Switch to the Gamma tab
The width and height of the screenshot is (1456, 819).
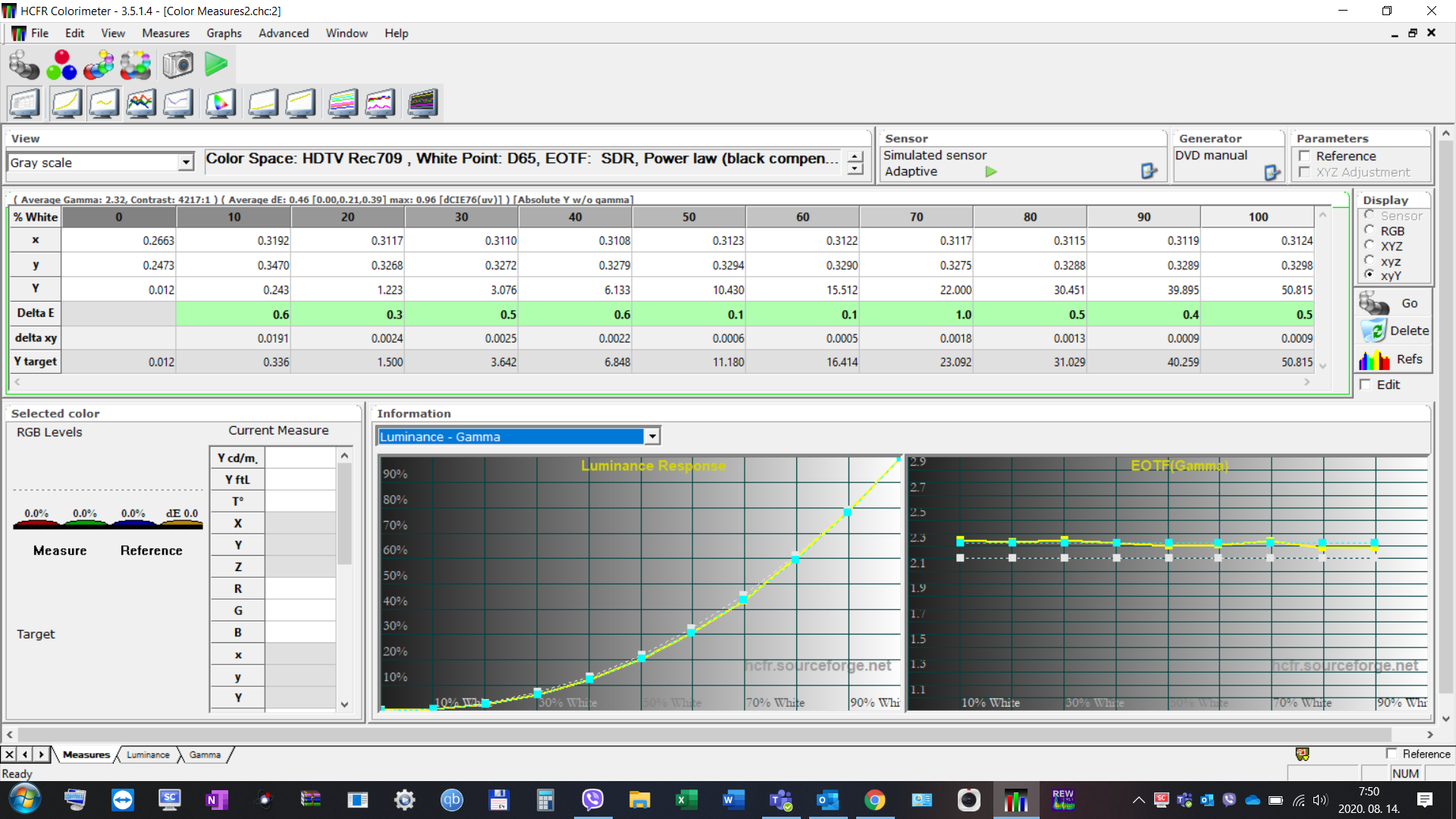point(205,755)
